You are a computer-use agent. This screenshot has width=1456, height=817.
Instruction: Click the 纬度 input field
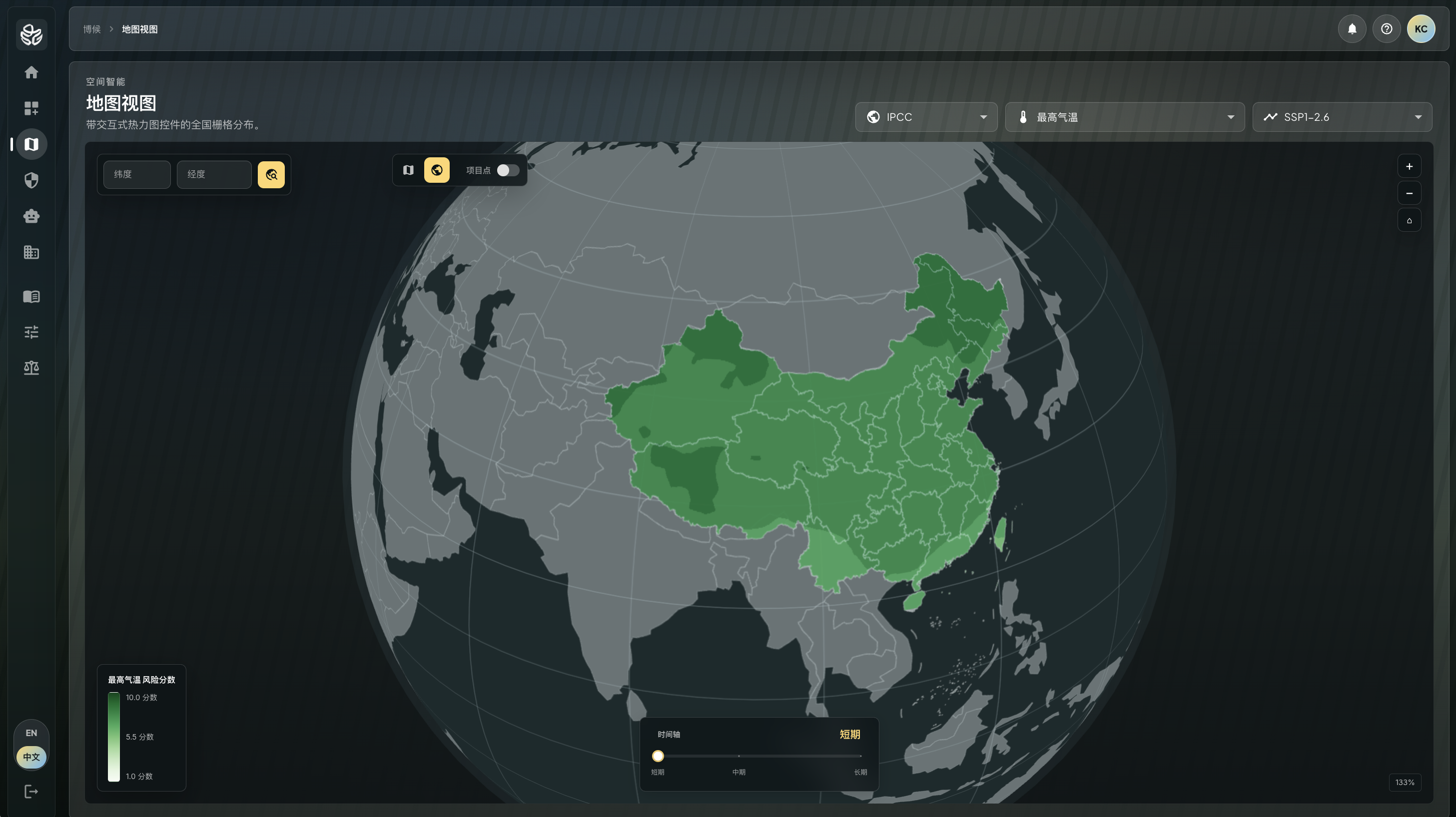[137, 175]
